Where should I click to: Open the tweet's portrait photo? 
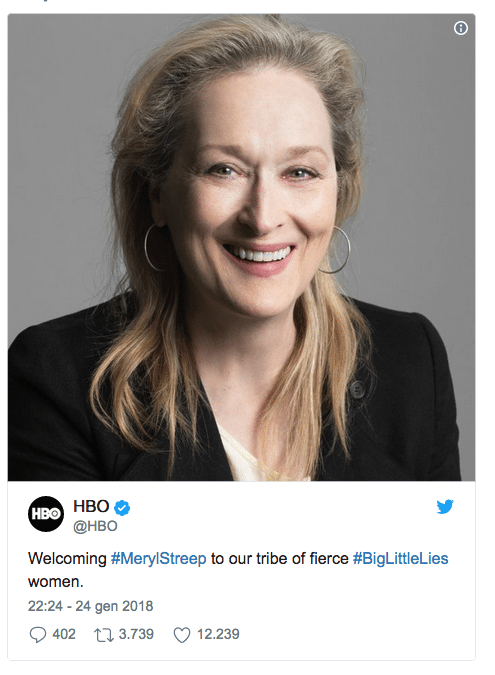241,248
